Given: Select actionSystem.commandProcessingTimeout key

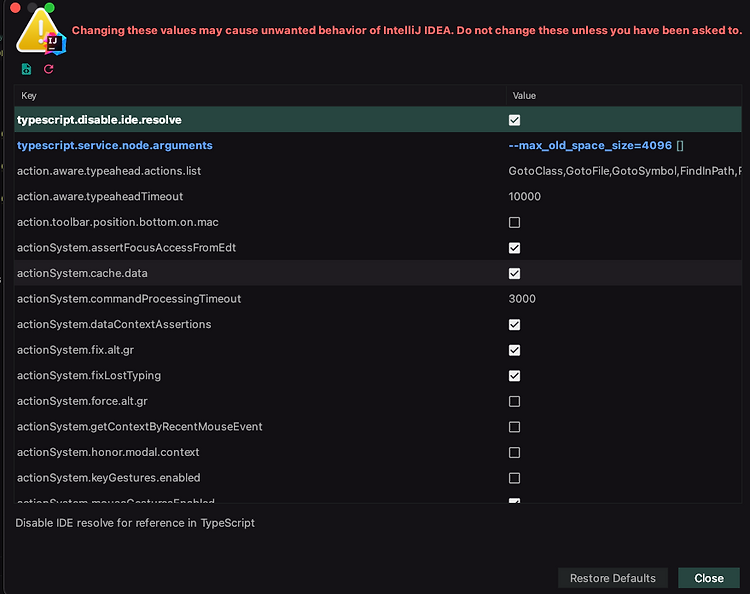Looking at the screenshot, I should tap(129, 299).
